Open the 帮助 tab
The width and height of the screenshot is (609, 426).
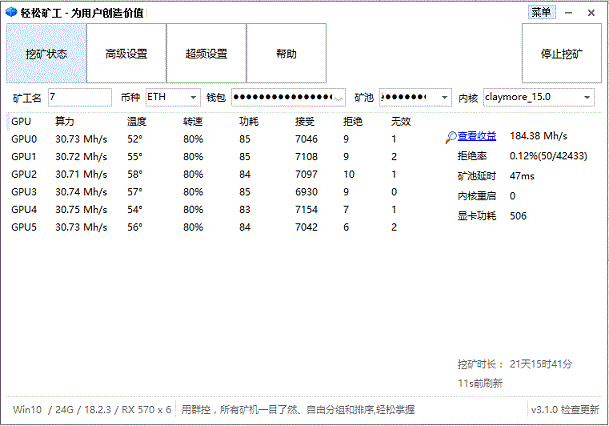[x=286, y=53]
